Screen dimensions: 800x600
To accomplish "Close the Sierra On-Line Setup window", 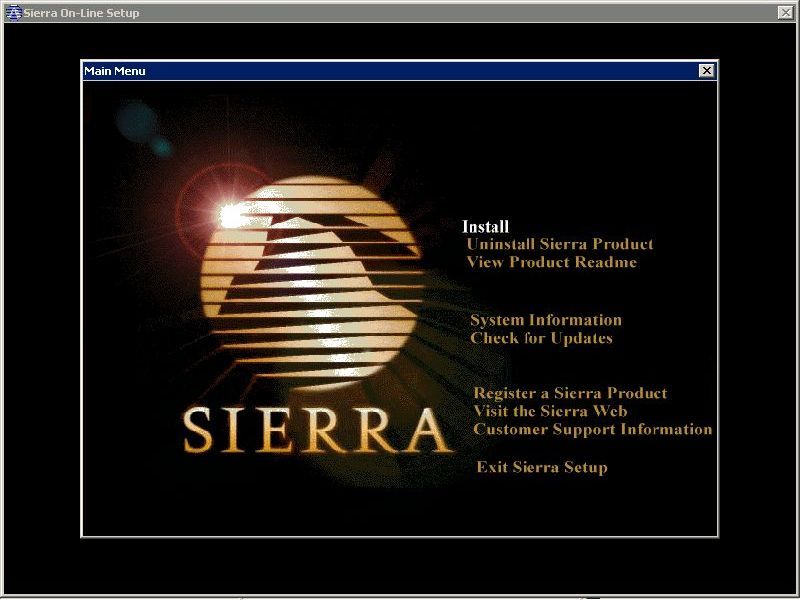I will pyautogui.click(x=785, y=13).
